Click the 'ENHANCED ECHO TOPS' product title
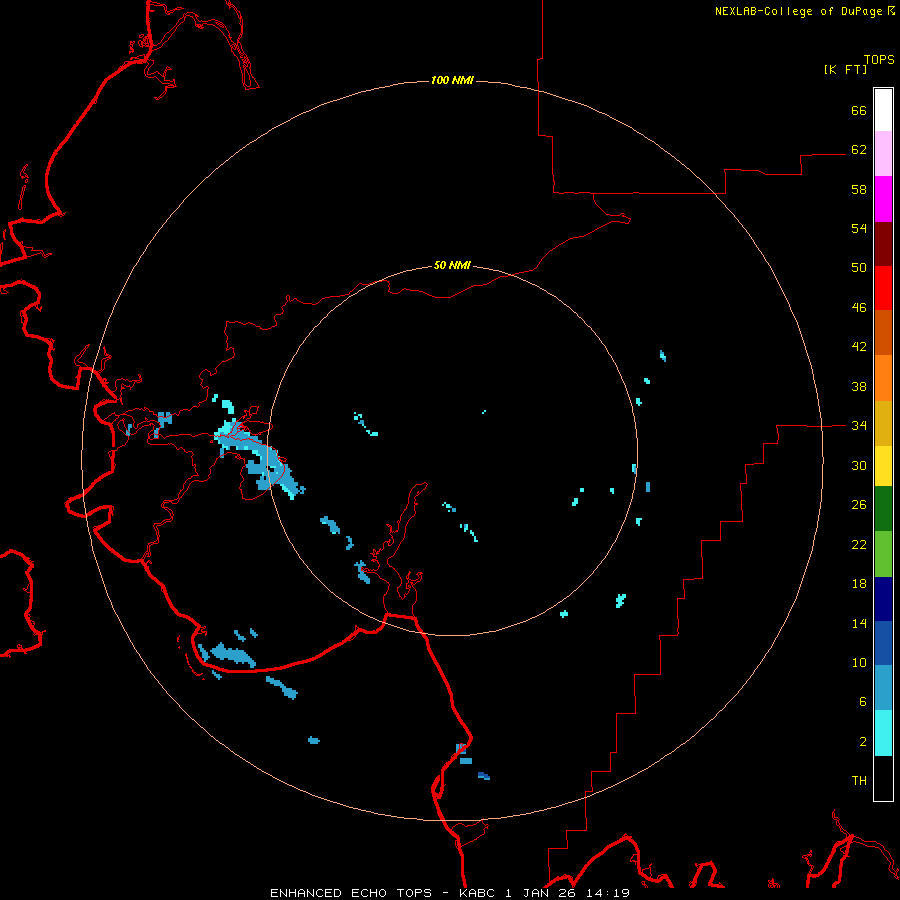The height and width of the screenshot is (900, 900). coord(351,893)
